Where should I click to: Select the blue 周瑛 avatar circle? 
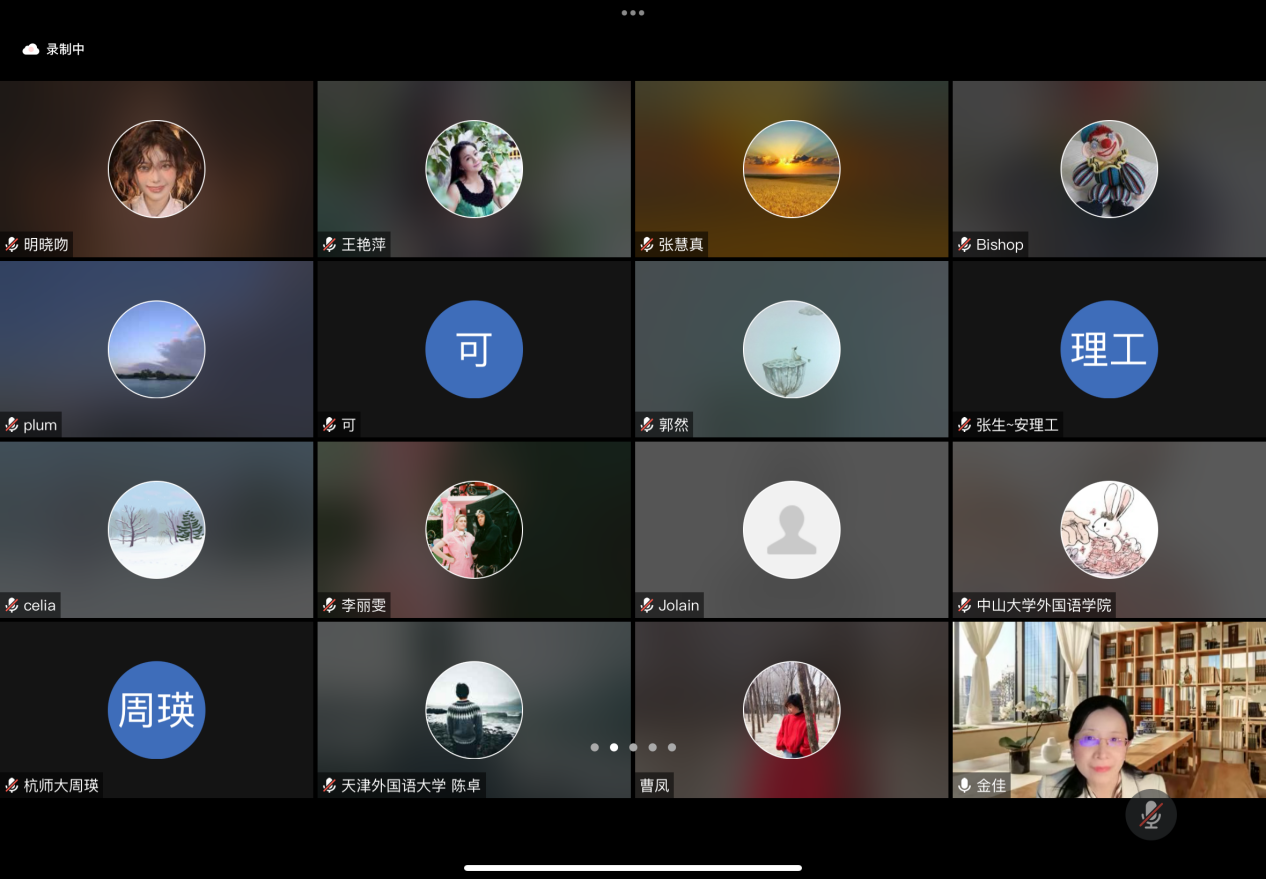pyautogui.click(x=157, y=710)
